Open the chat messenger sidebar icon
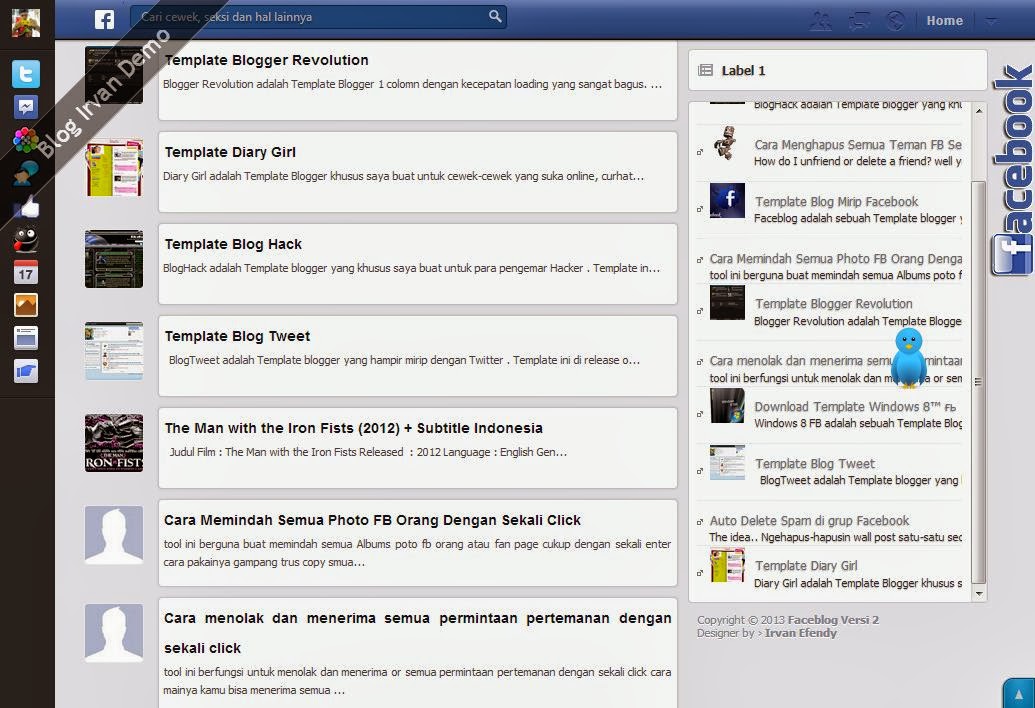 pyautogui.click(x=26, y=107)
